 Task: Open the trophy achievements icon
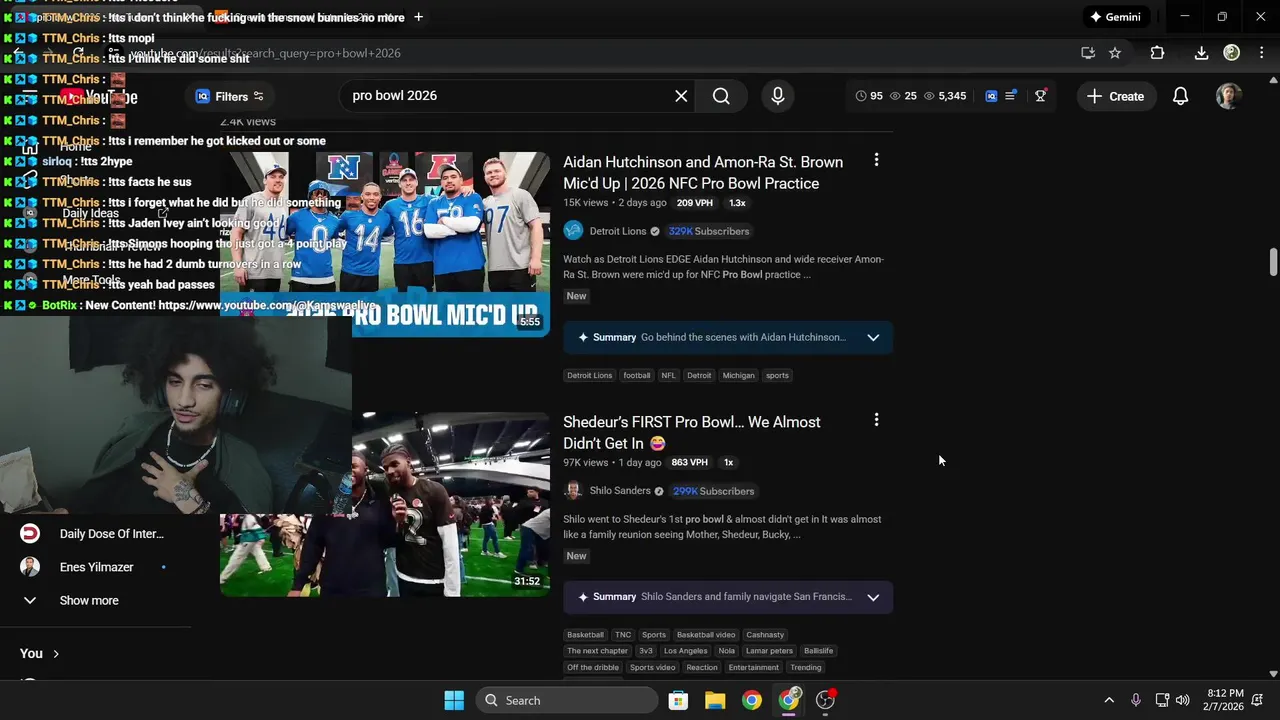pyautogui.click(x=1041, y=96)
